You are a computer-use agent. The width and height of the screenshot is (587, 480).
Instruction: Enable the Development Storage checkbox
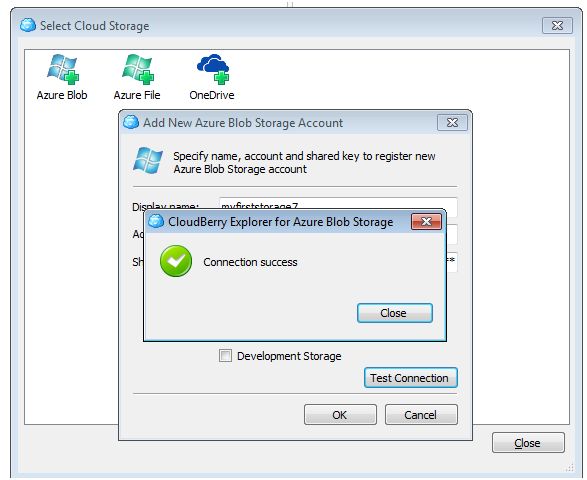pos(225,356)
